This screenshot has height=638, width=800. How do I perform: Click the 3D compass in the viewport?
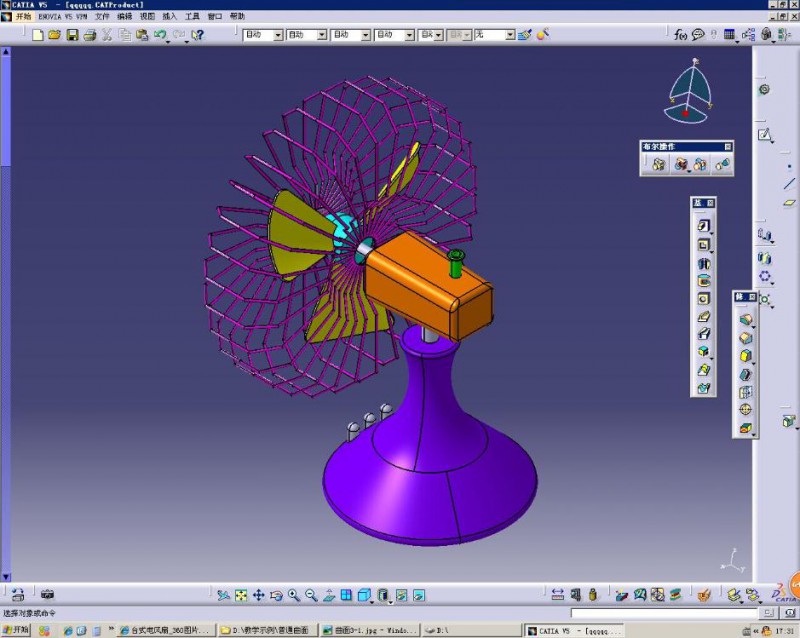tap(691, 88)
